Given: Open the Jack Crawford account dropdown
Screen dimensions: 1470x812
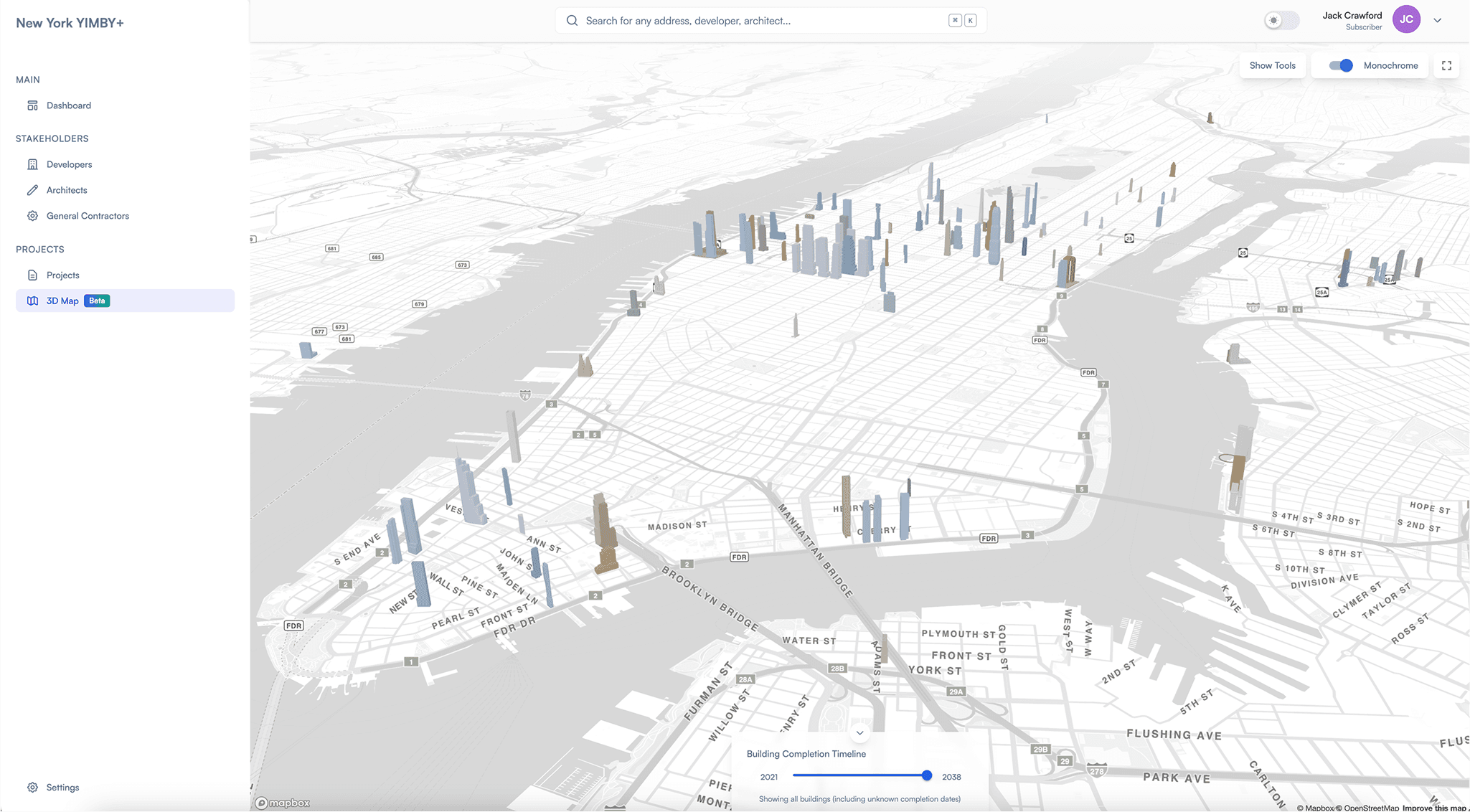Looking at the screenshot, I should click(1437, 21).
